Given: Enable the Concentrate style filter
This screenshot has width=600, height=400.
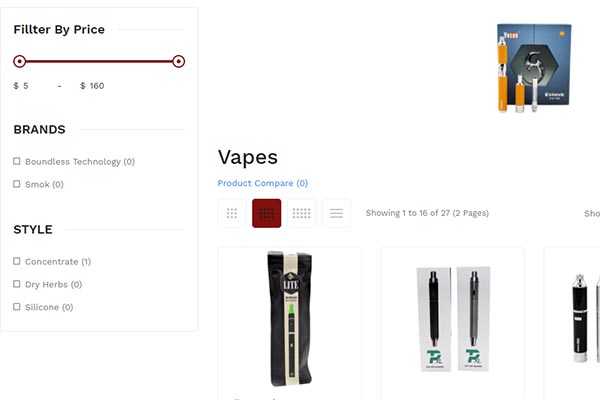Looking at the screenshot, I should click(x=16, y=261).
